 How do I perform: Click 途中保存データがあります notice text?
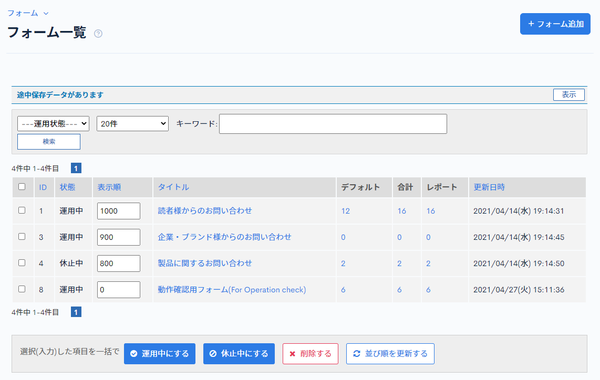[x=60, y=95]
